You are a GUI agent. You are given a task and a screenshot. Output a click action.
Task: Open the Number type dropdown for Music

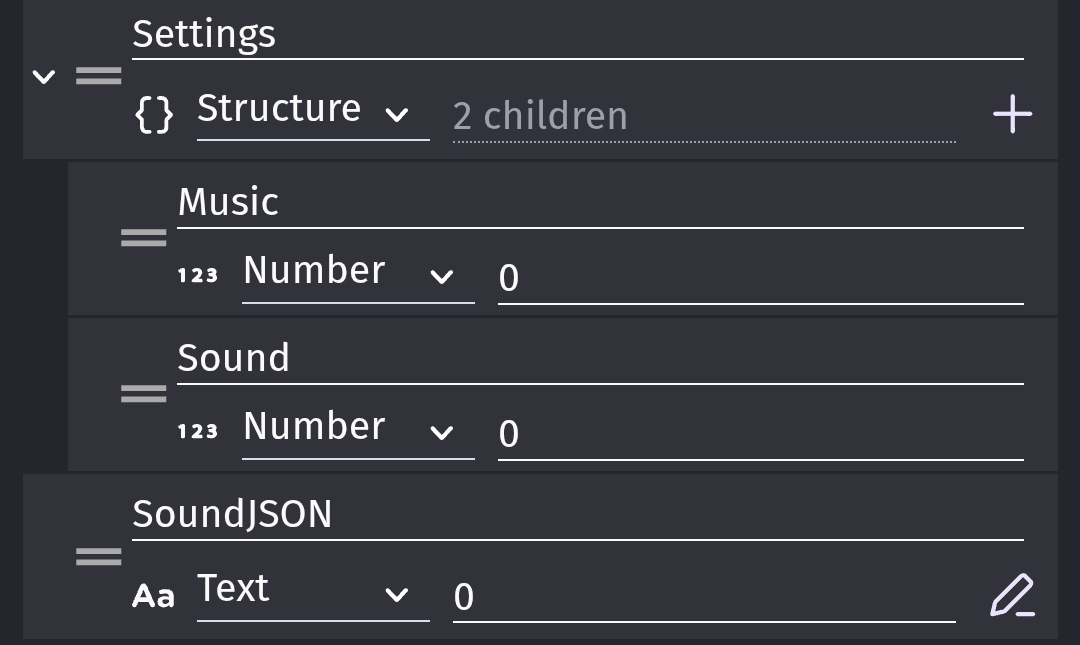click(357, 273)
